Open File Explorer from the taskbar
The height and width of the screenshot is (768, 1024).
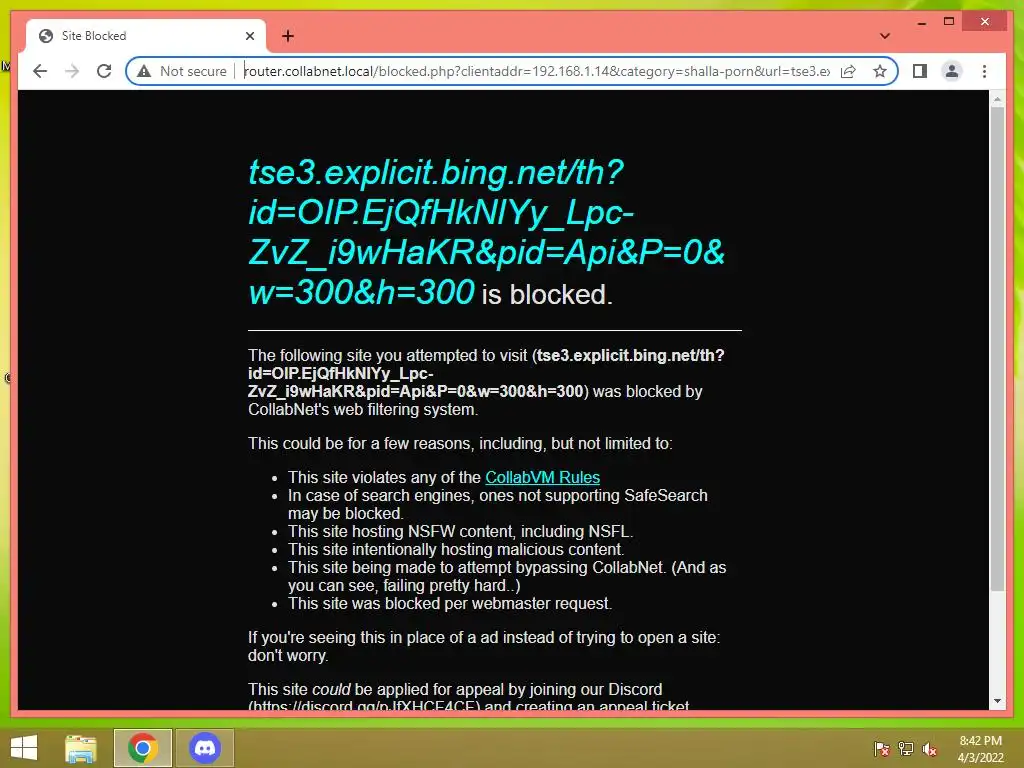tap(81, 748)
